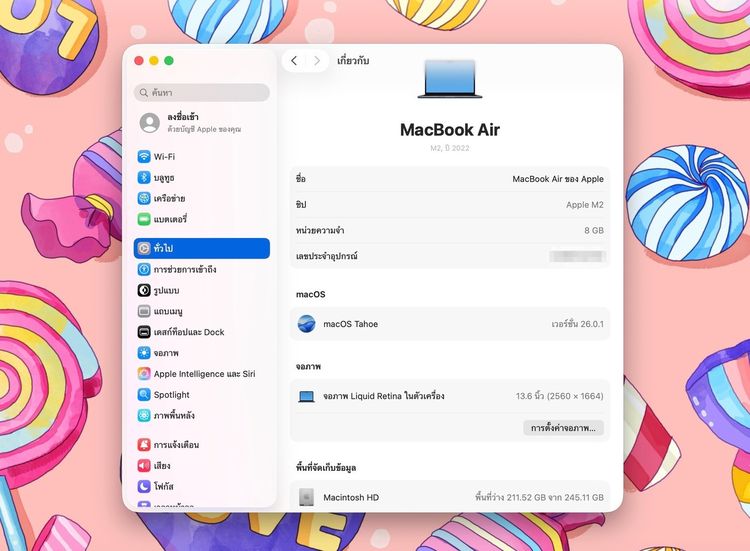Click the Apple account avatar icon
750x551 pixels.
click(x=150, y=123)
